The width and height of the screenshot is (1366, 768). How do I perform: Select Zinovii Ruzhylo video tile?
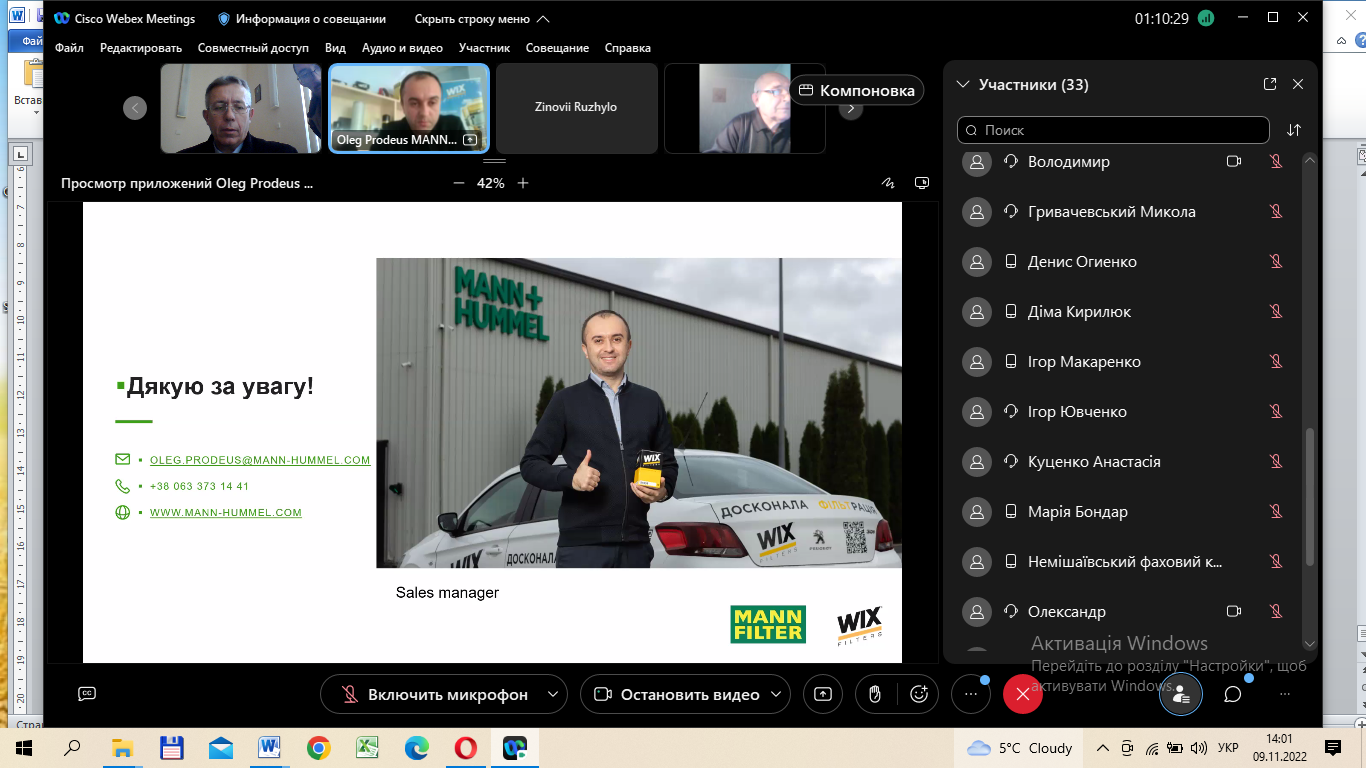pos(576,108)
